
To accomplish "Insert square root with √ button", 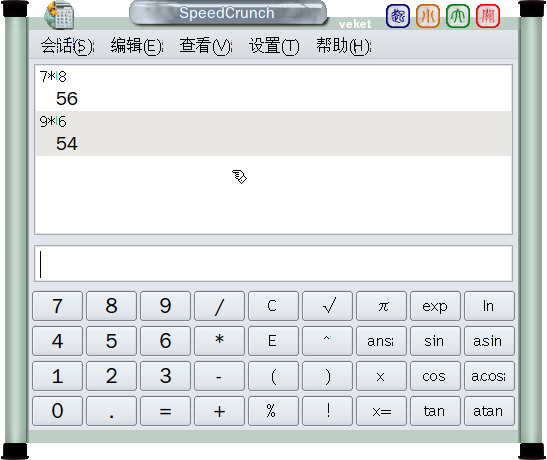I will 328,306.
